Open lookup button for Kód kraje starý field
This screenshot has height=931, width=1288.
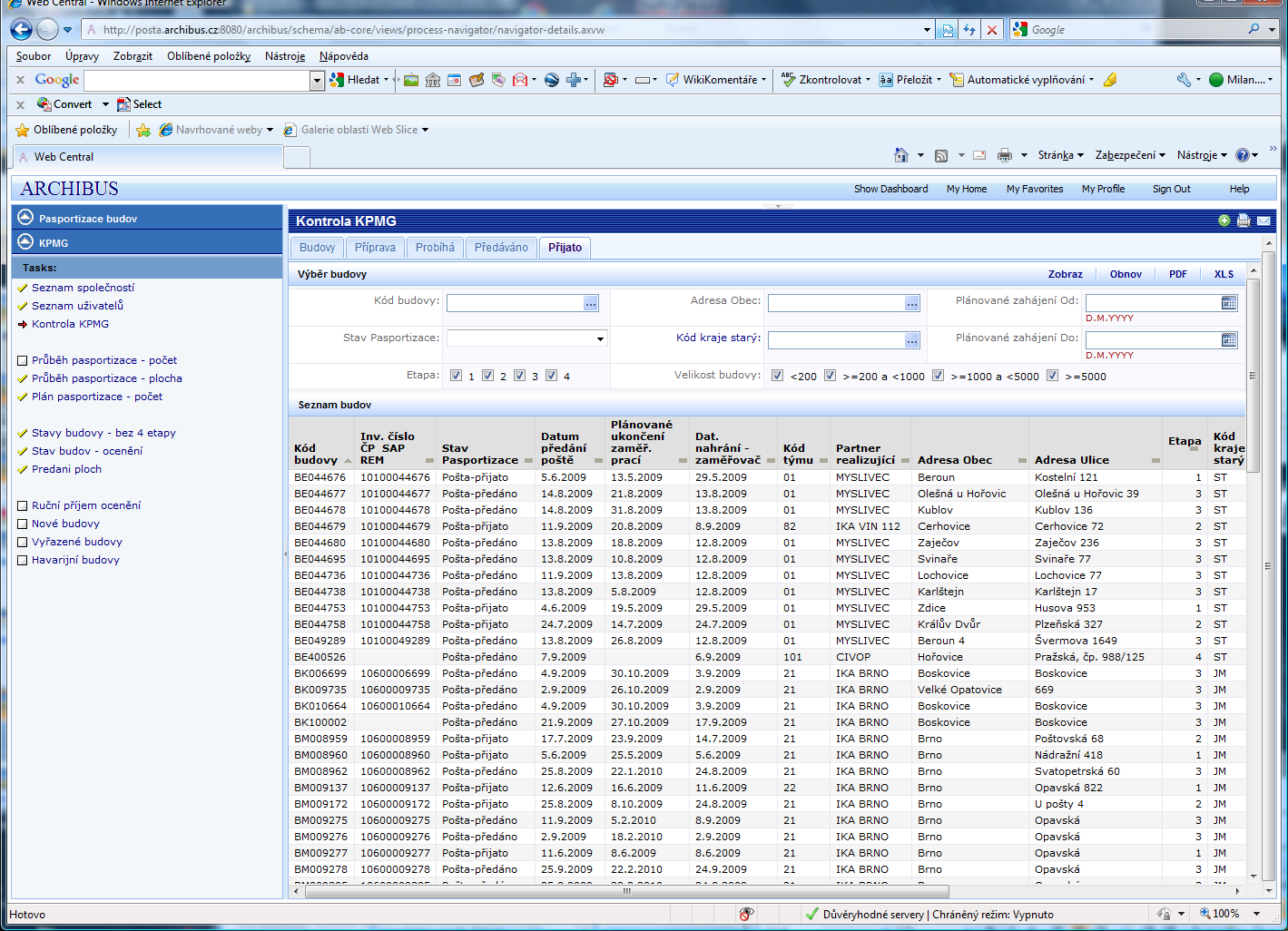tap(912, 340)
